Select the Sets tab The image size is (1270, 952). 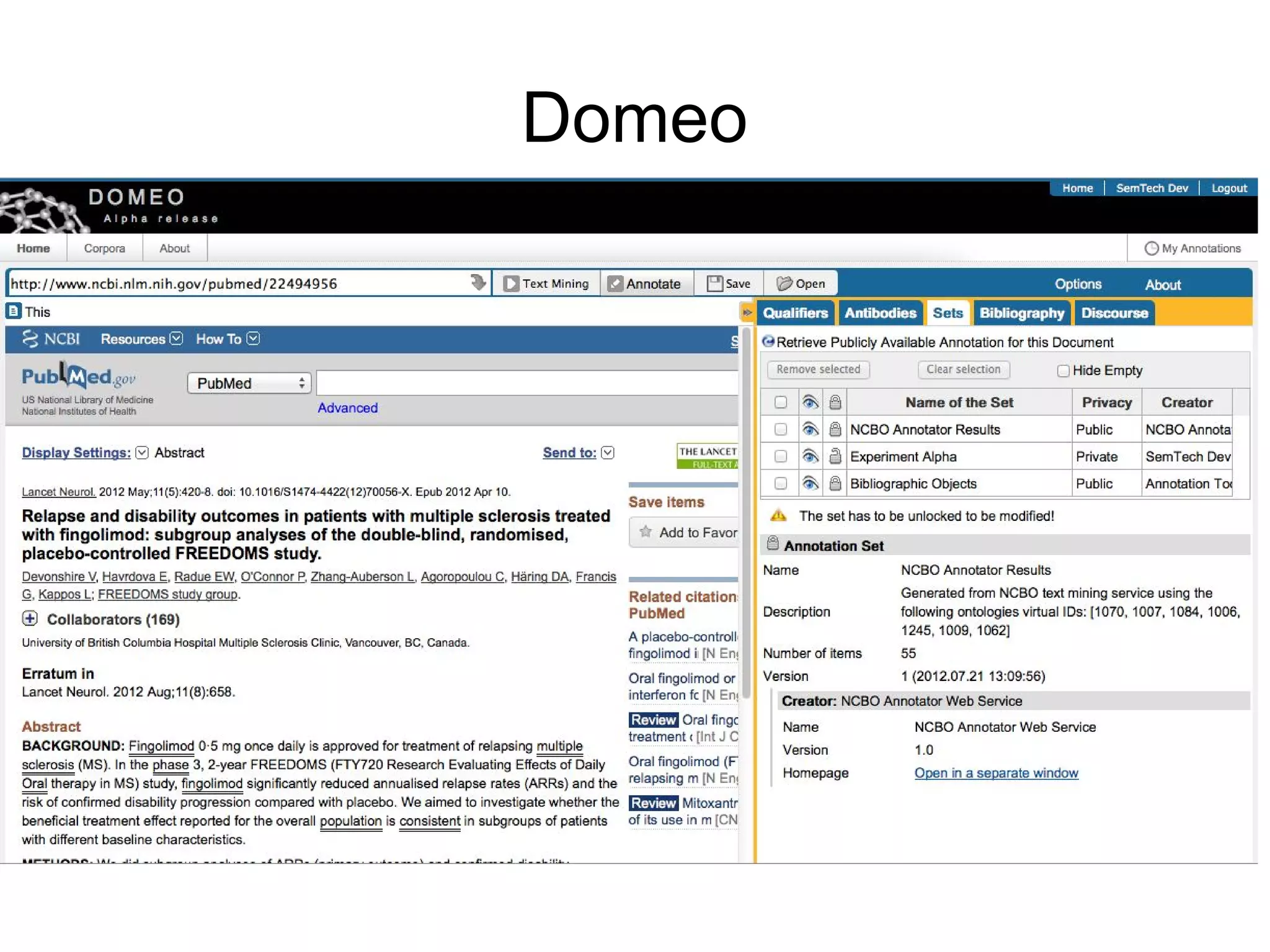(948, 313)
